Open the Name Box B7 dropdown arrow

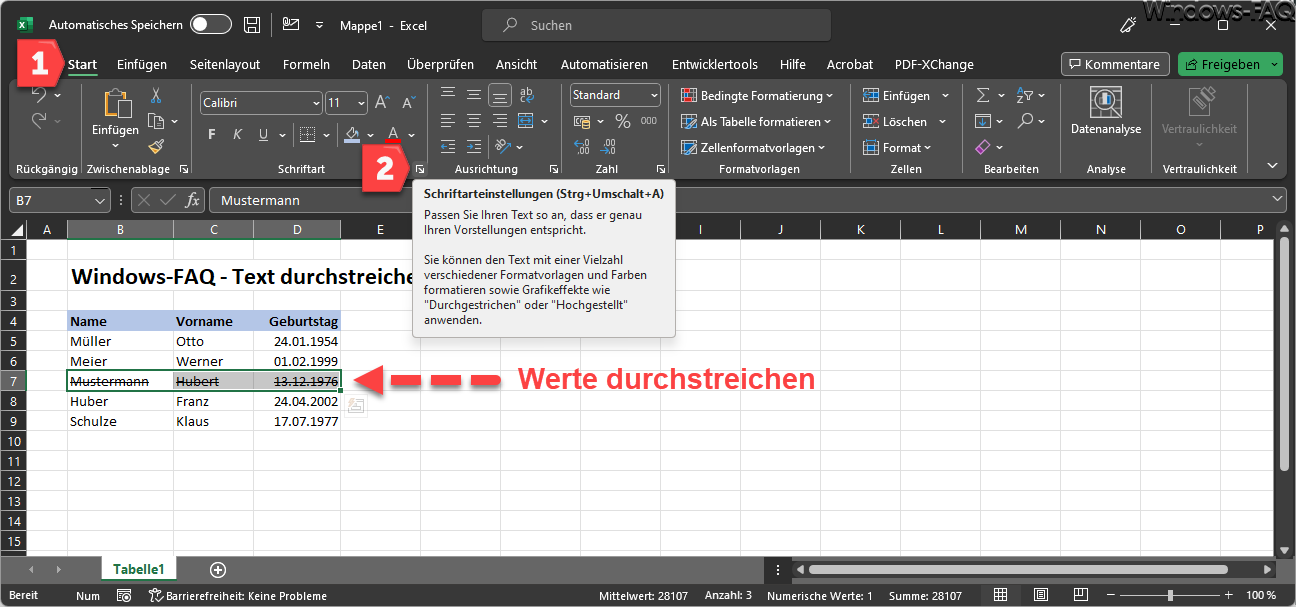[x=99, y=200]
